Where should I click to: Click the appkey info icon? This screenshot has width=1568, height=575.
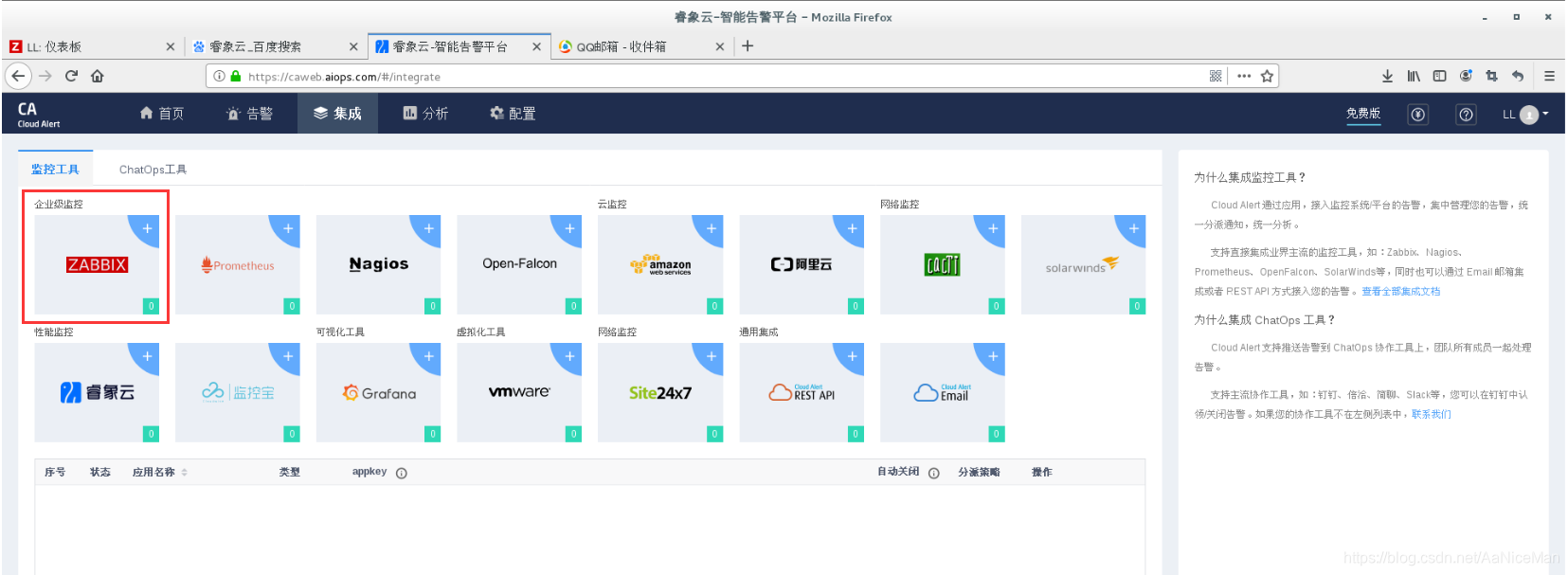402,473
